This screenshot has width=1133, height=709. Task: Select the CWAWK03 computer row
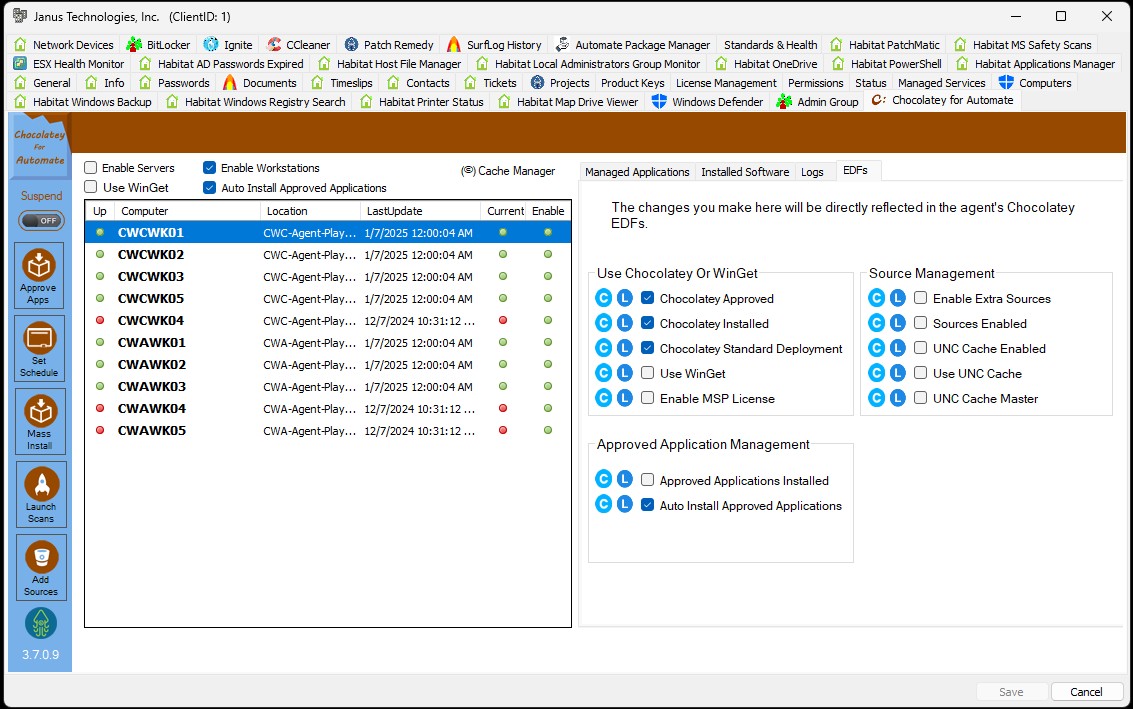coord(328,387)
